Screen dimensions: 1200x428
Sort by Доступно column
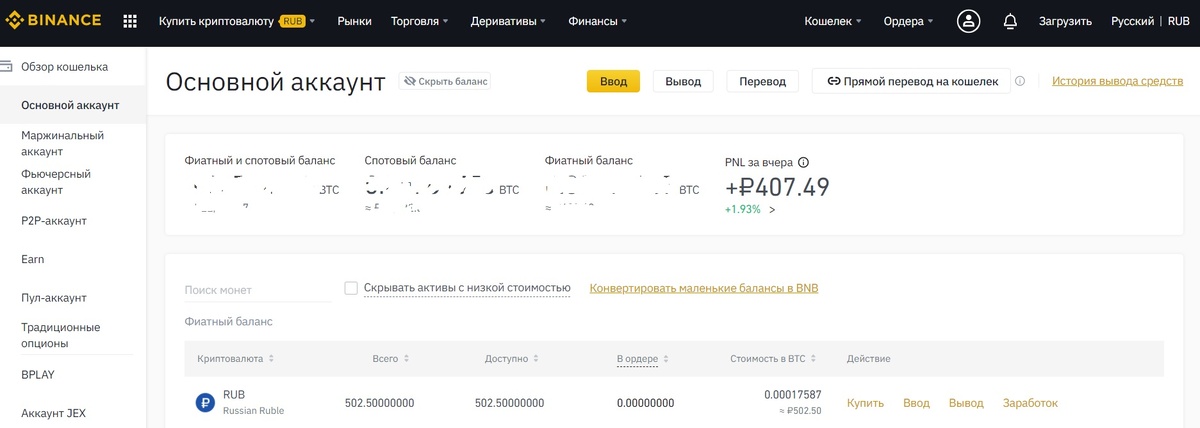pyautogui.click(x=512, y=358)
